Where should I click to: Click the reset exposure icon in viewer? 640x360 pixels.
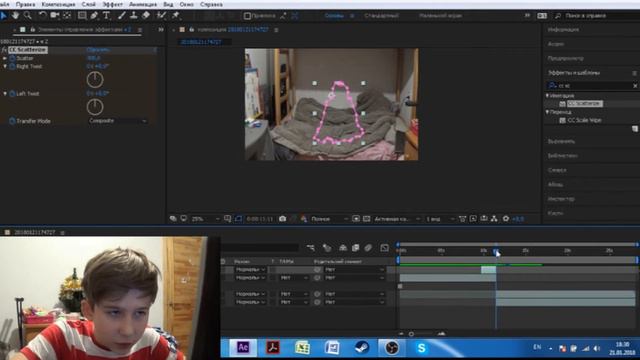(x=506, y=219)
